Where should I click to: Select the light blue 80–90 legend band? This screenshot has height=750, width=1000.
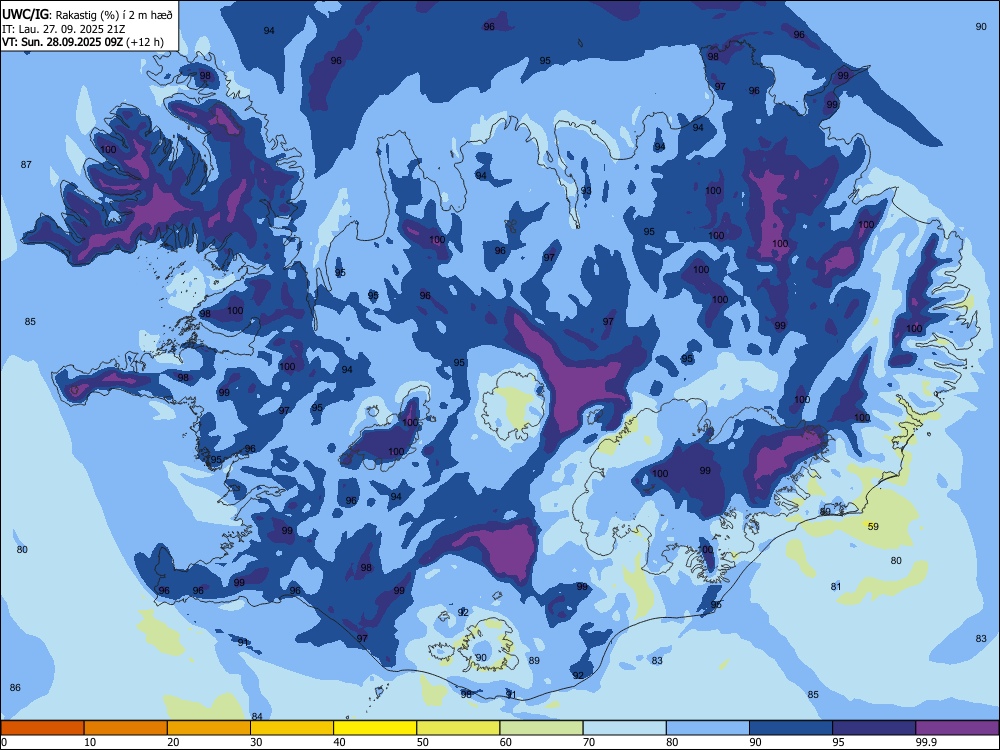point(708,728)
